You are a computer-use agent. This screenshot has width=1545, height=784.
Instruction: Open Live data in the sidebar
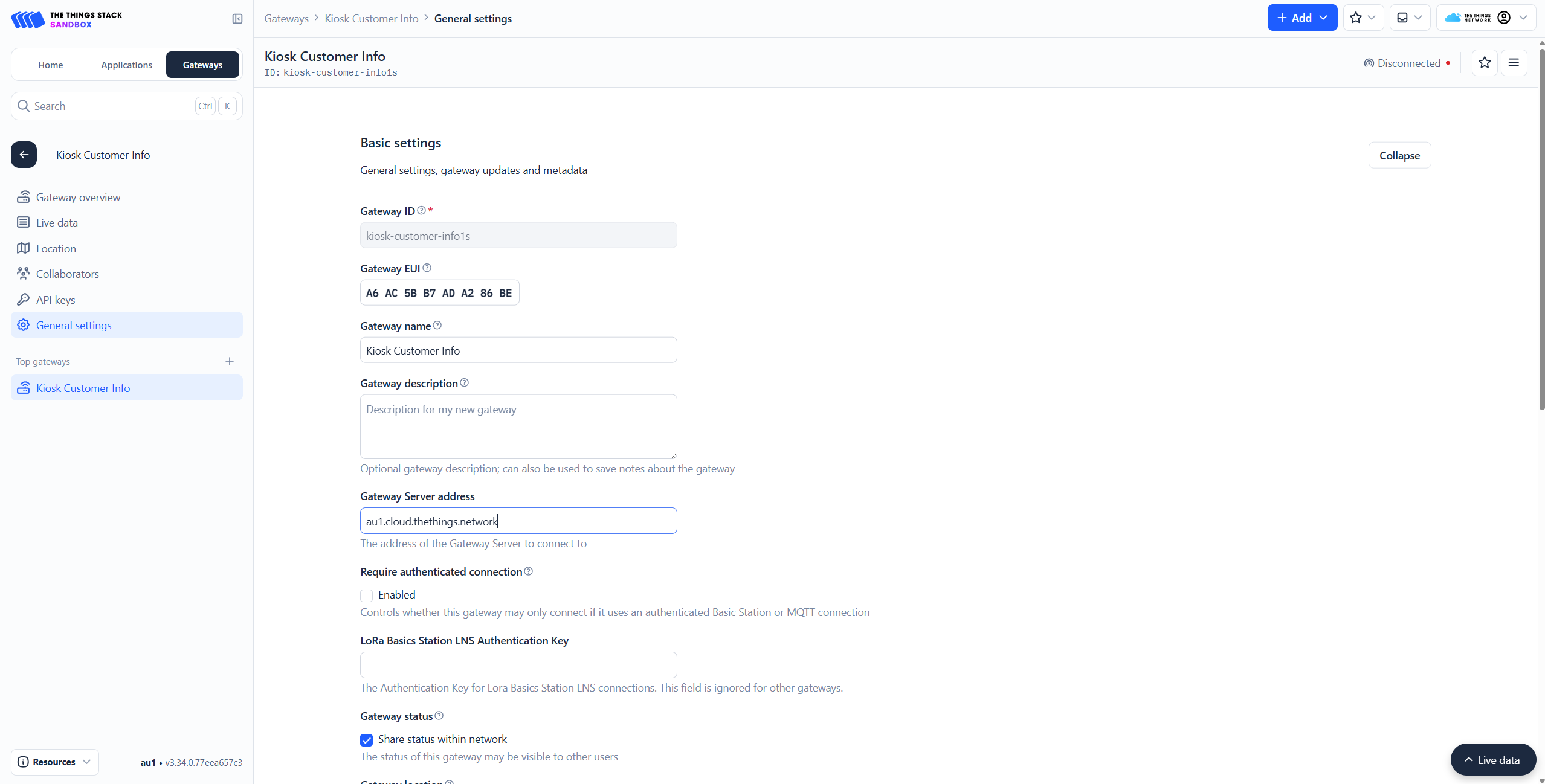tap(57, 223)
